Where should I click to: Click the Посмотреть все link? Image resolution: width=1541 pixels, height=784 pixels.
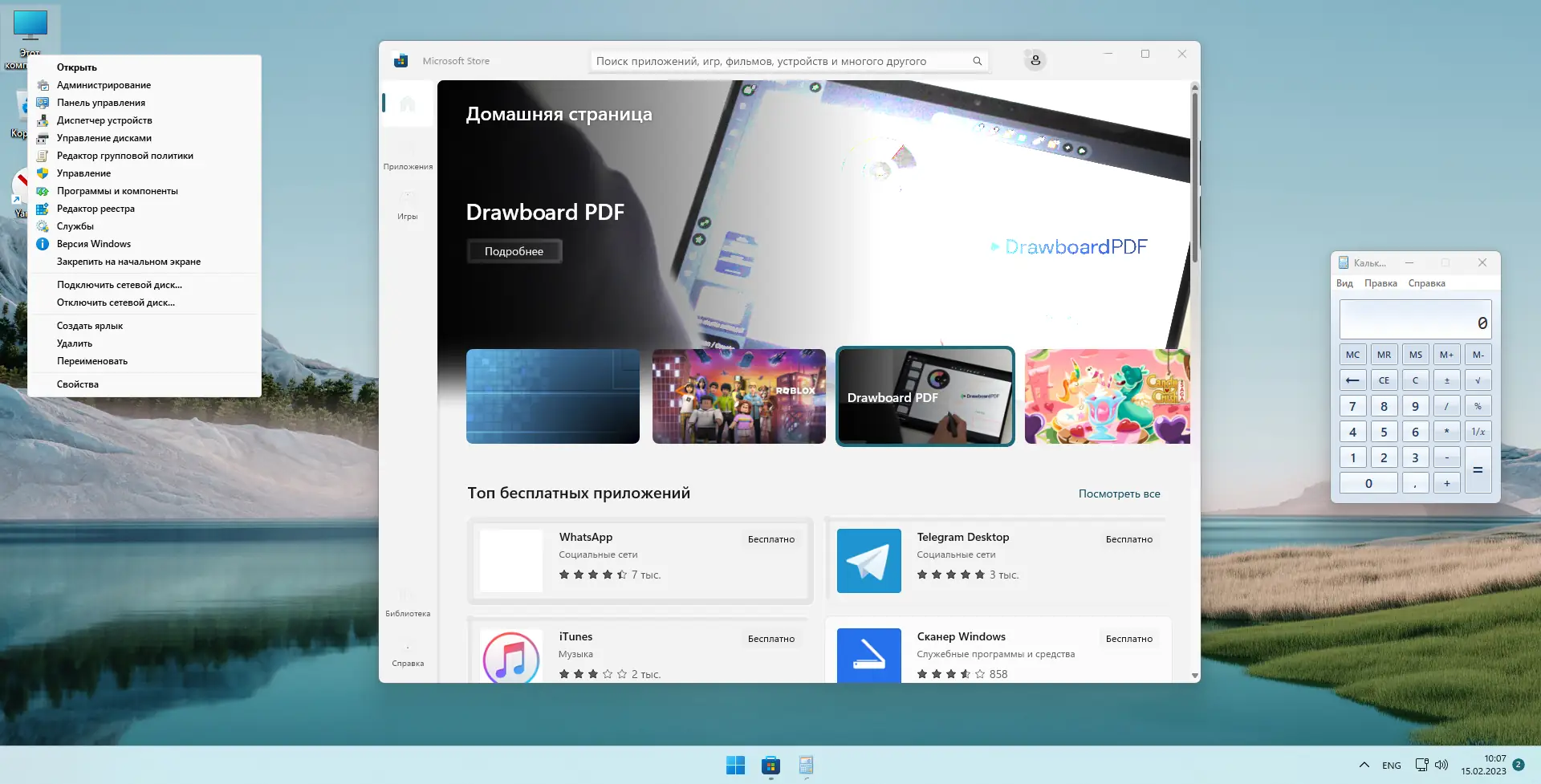coord(1119,494)
